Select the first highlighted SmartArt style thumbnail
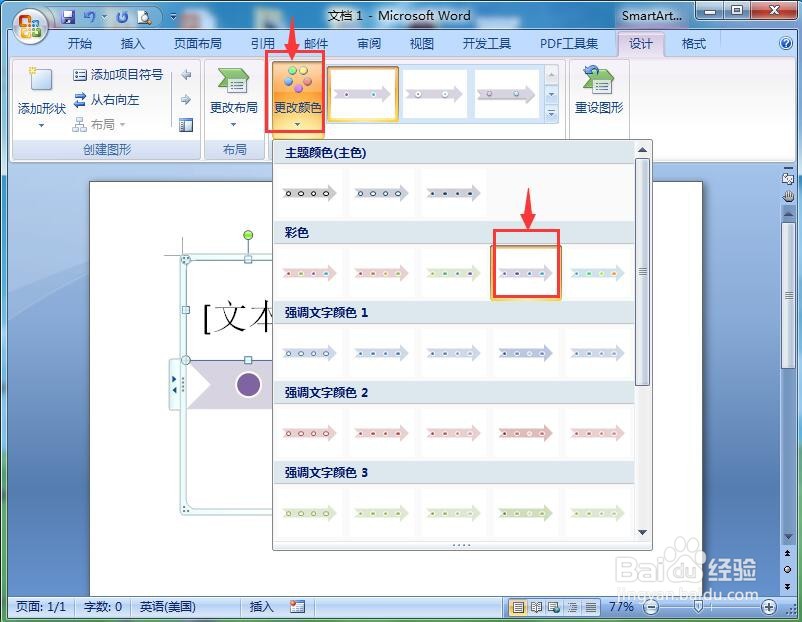The width and height of the screenshot is (802, 622). (x=363, y=94)
